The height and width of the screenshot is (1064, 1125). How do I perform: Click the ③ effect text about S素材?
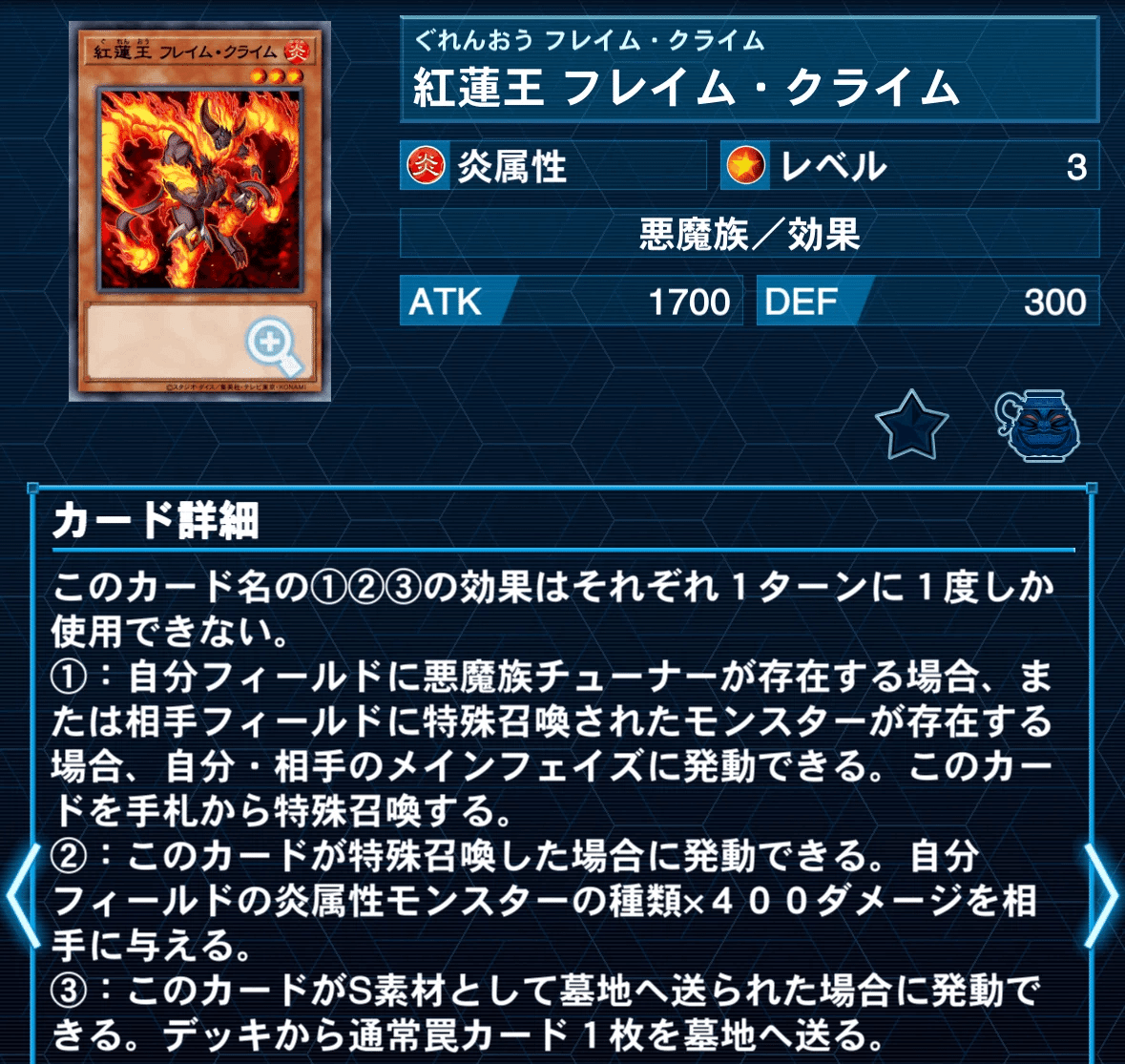click(547, 1012)
